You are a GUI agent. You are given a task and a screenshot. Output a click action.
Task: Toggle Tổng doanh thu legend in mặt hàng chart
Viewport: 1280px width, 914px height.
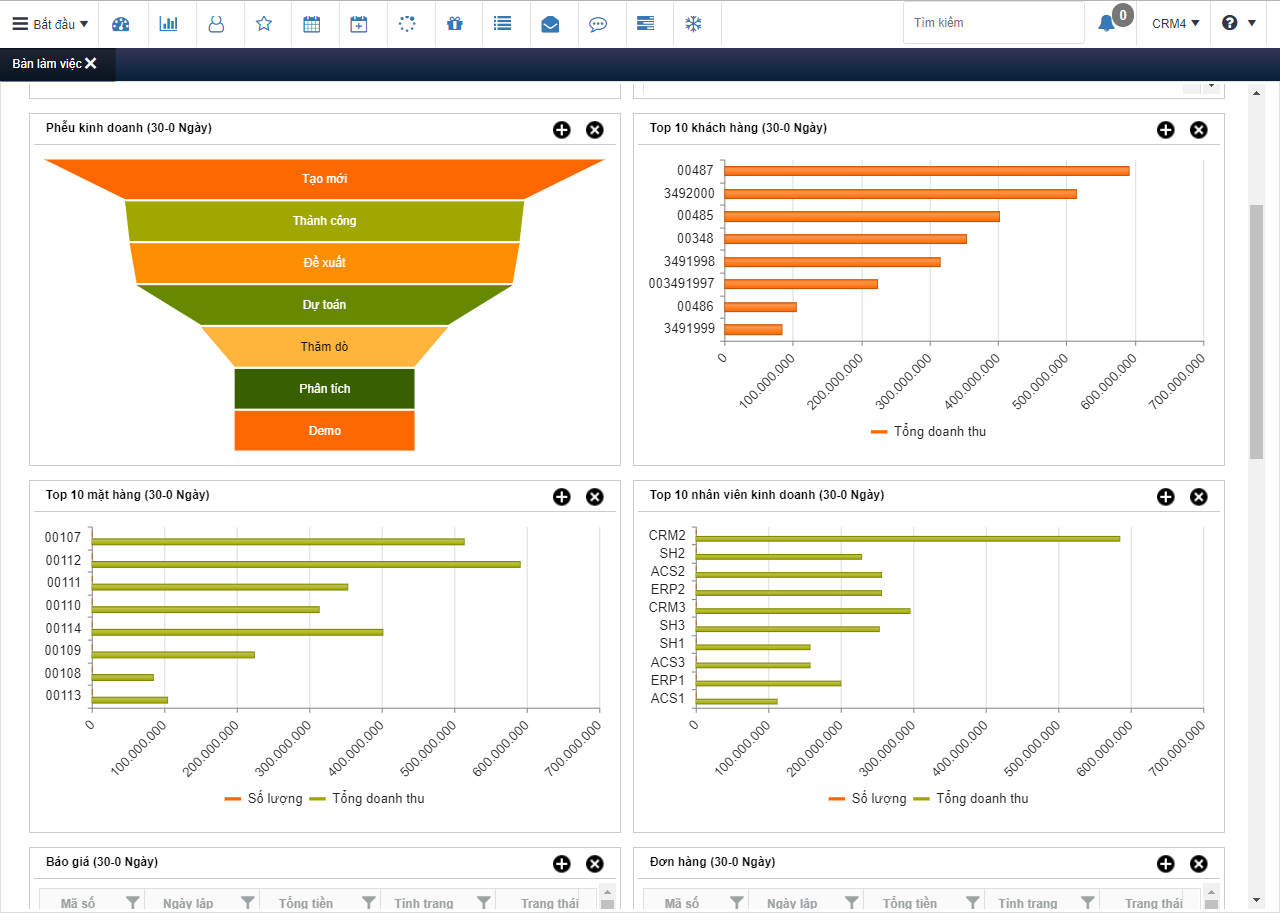pyautogui.click(x=366, y=799)
